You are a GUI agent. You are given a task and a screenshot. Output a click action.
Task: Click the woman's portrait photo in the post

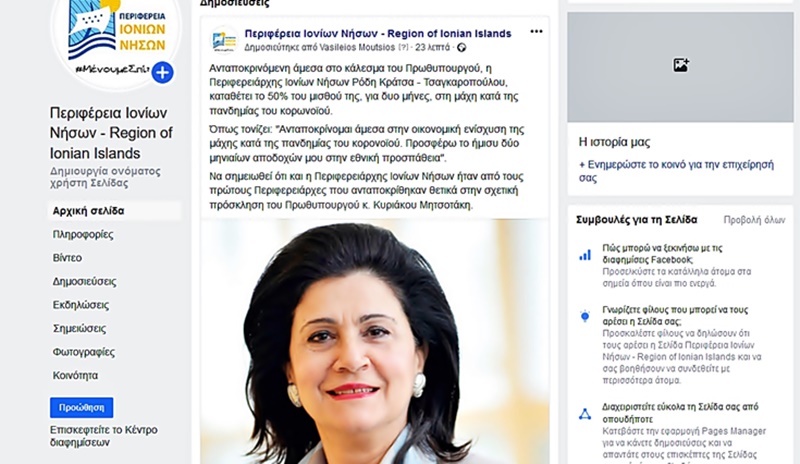tap(375, 341)
